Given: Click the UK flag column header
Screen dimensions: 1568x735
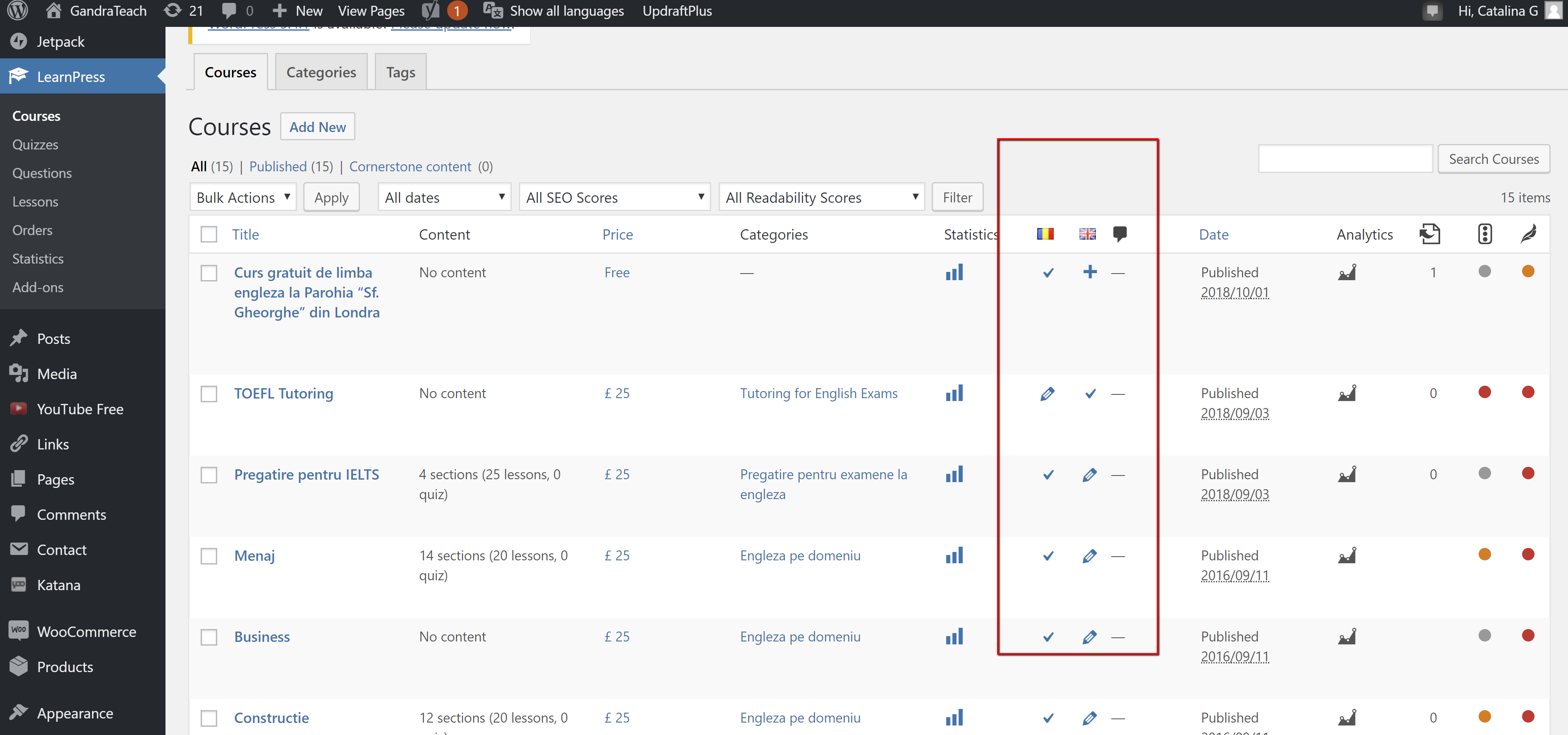Looking at the screenshot, I should [1087, 234].
